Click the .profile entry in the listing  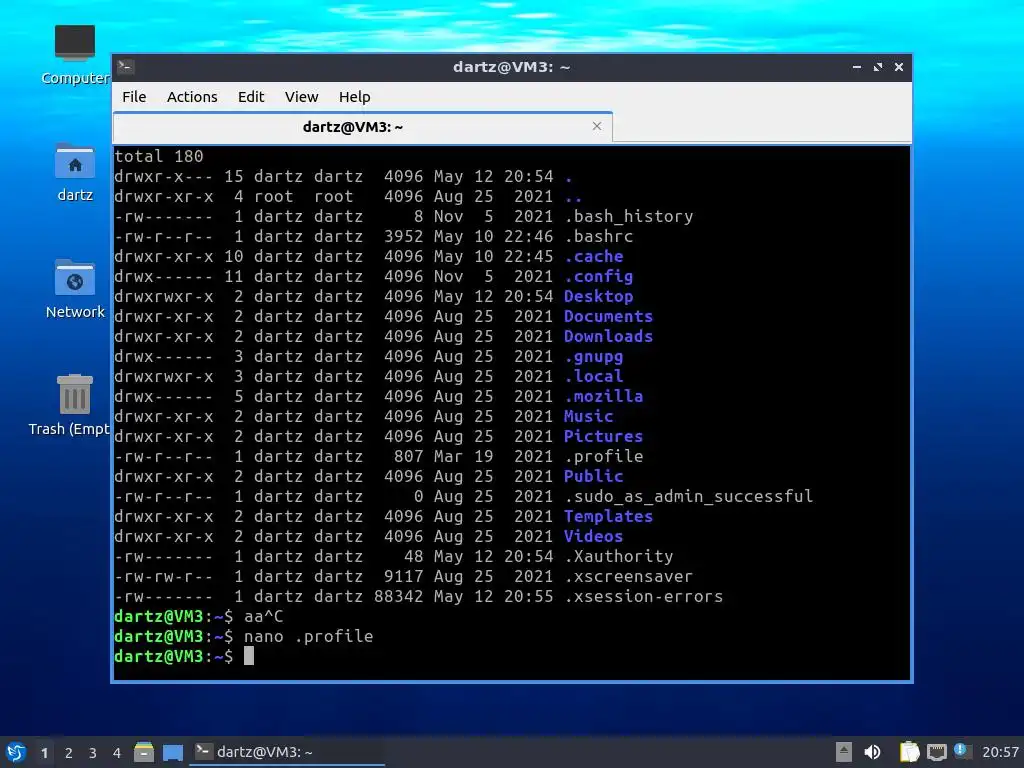pos(604,456)
